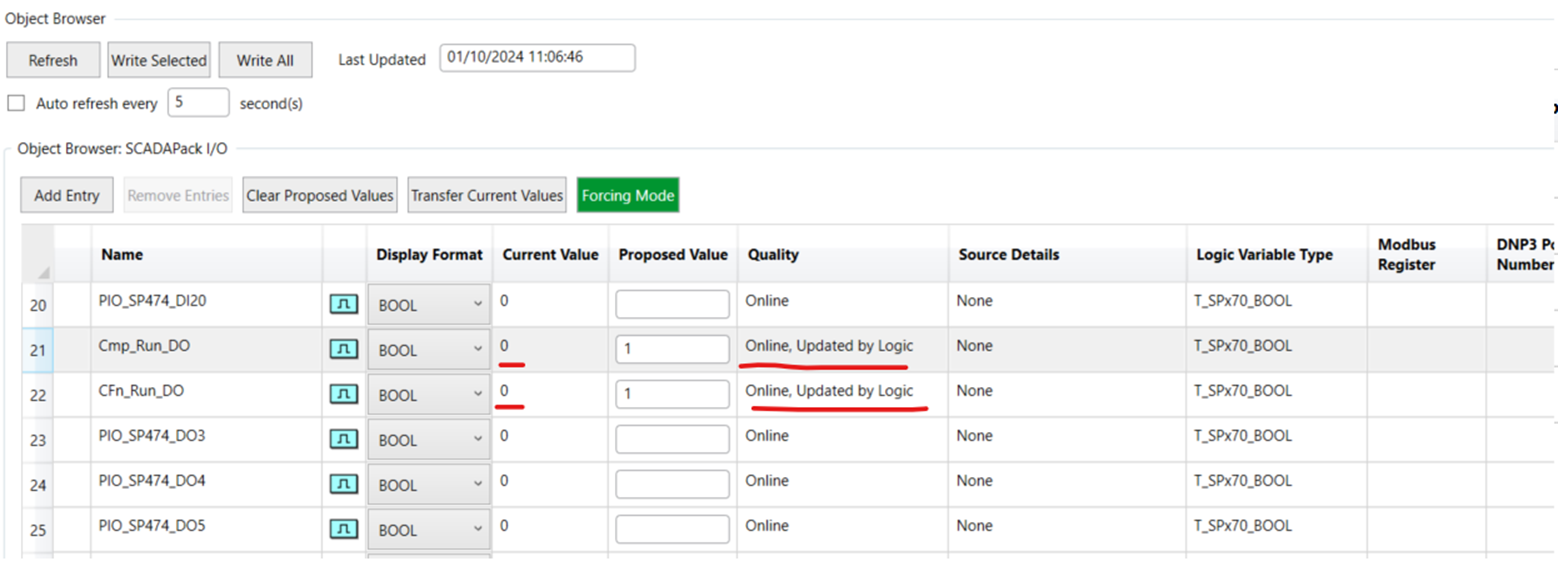The width and height of the screenshot is (1558, 561).
Task: Click the Quality column header
Action: point(842,254)
